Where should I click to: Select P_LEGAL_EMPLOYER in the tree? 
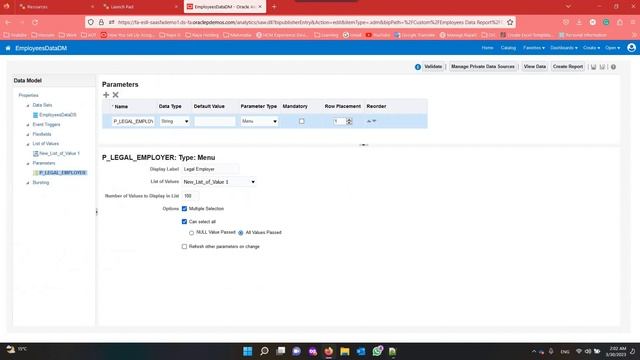coord(62,173)
